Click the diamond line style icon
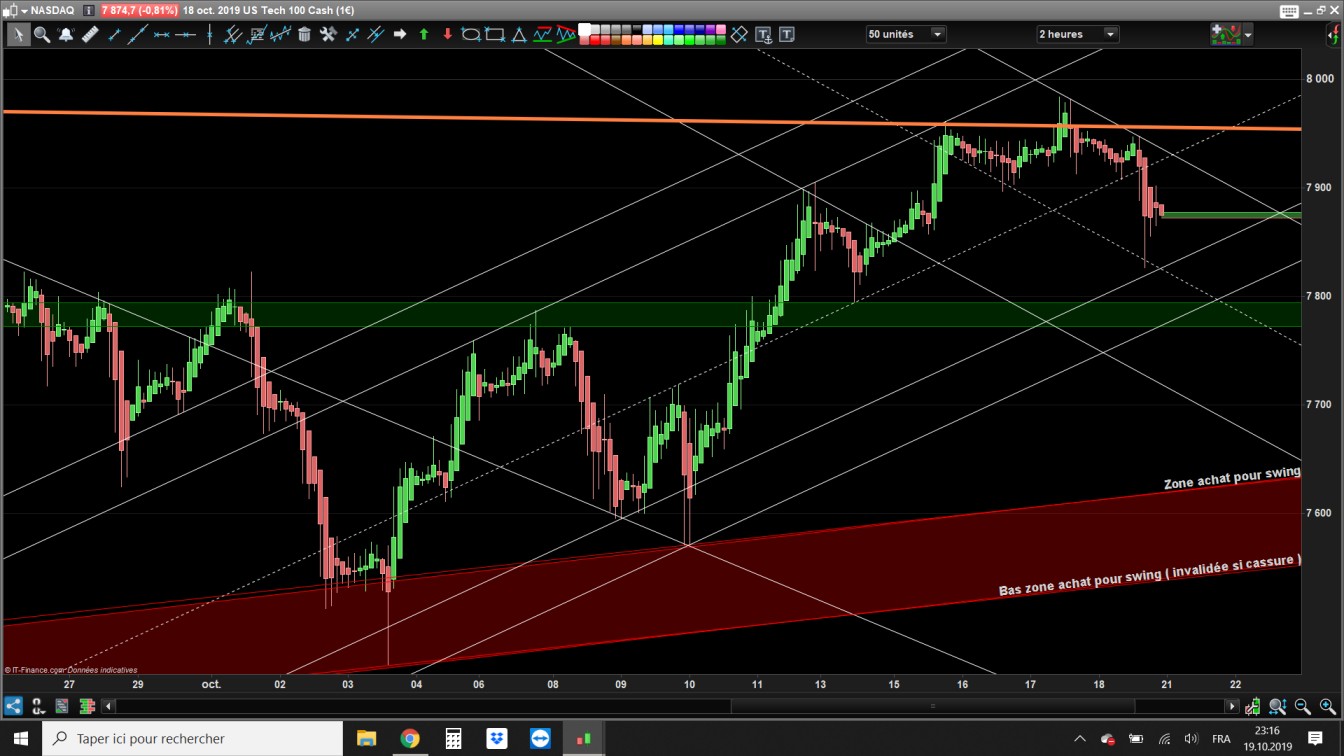The height and width of the screenshot is (756, 1344). (739, 34)
